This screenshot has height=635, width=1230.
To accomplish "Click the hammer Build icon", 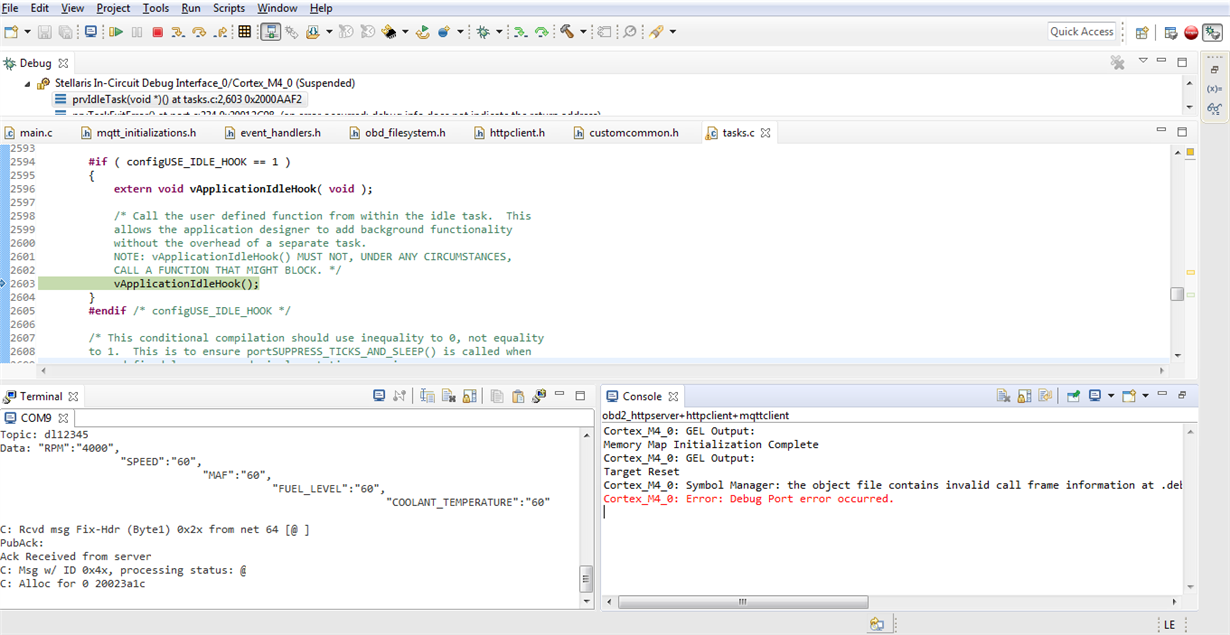I will 567,32.
